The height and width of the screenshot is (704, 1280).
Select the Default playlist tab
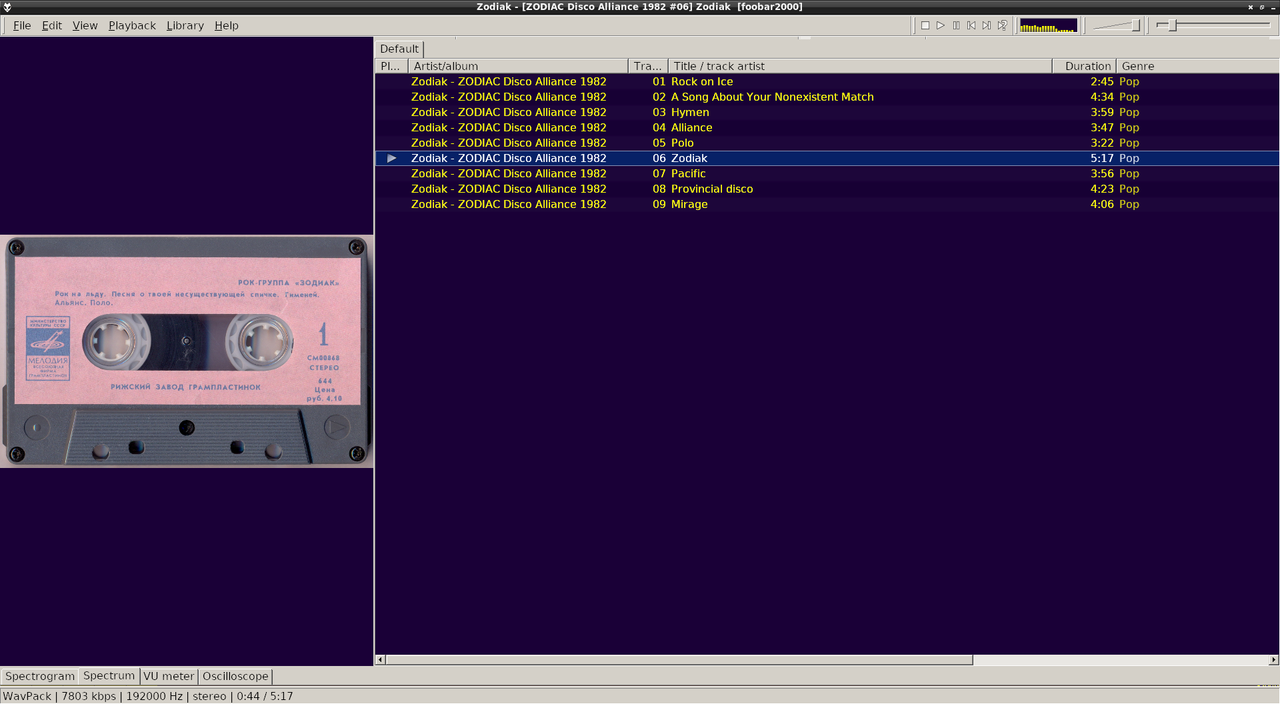(399, 48)
